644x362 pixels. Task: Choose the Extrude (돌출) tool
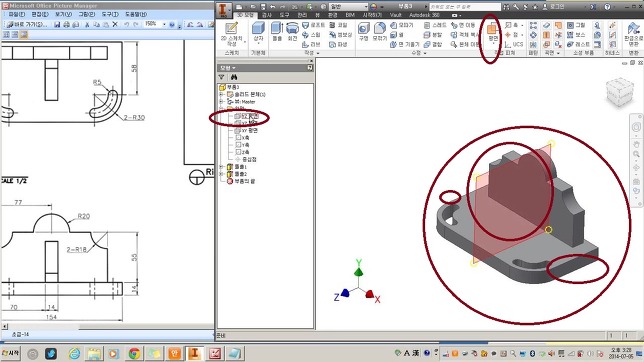[x=277, y=32]
